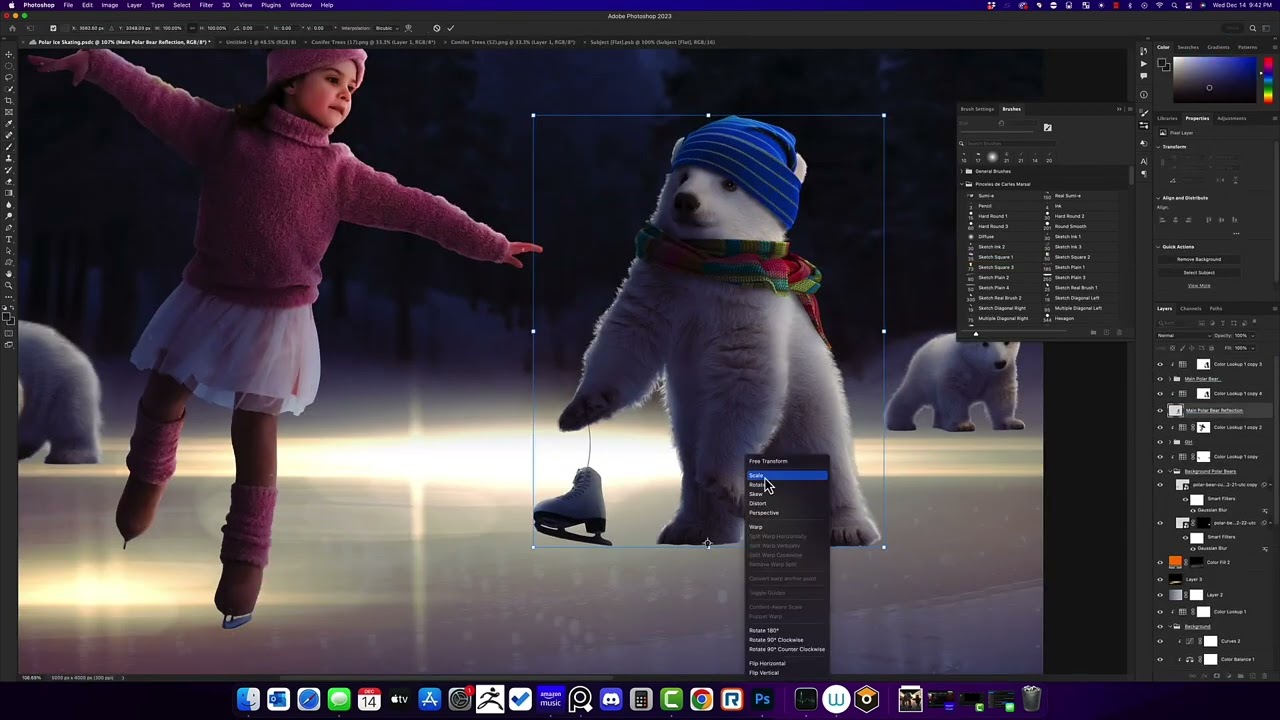The width and height of the screenshot is (1280, 720).
Task: Click the brush size slider in Brushes panel
Action: coord(1000,124)
